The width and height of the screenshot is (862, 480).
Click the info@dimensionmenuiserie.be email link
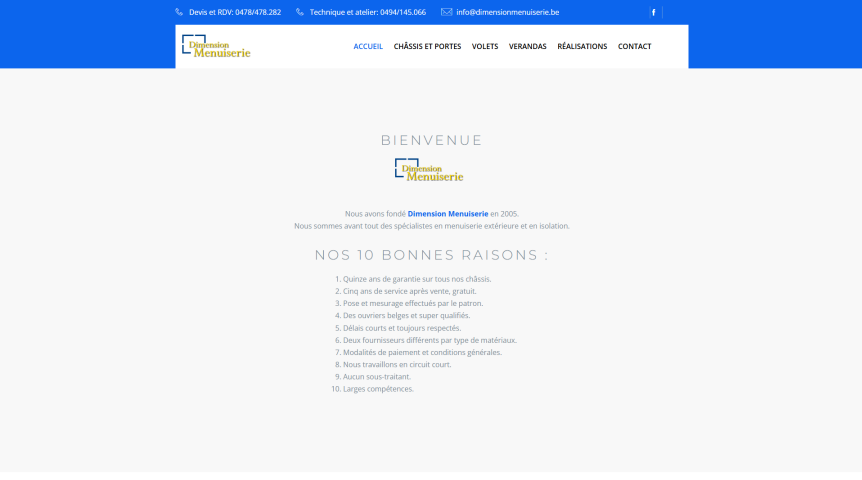pos(507,12)
